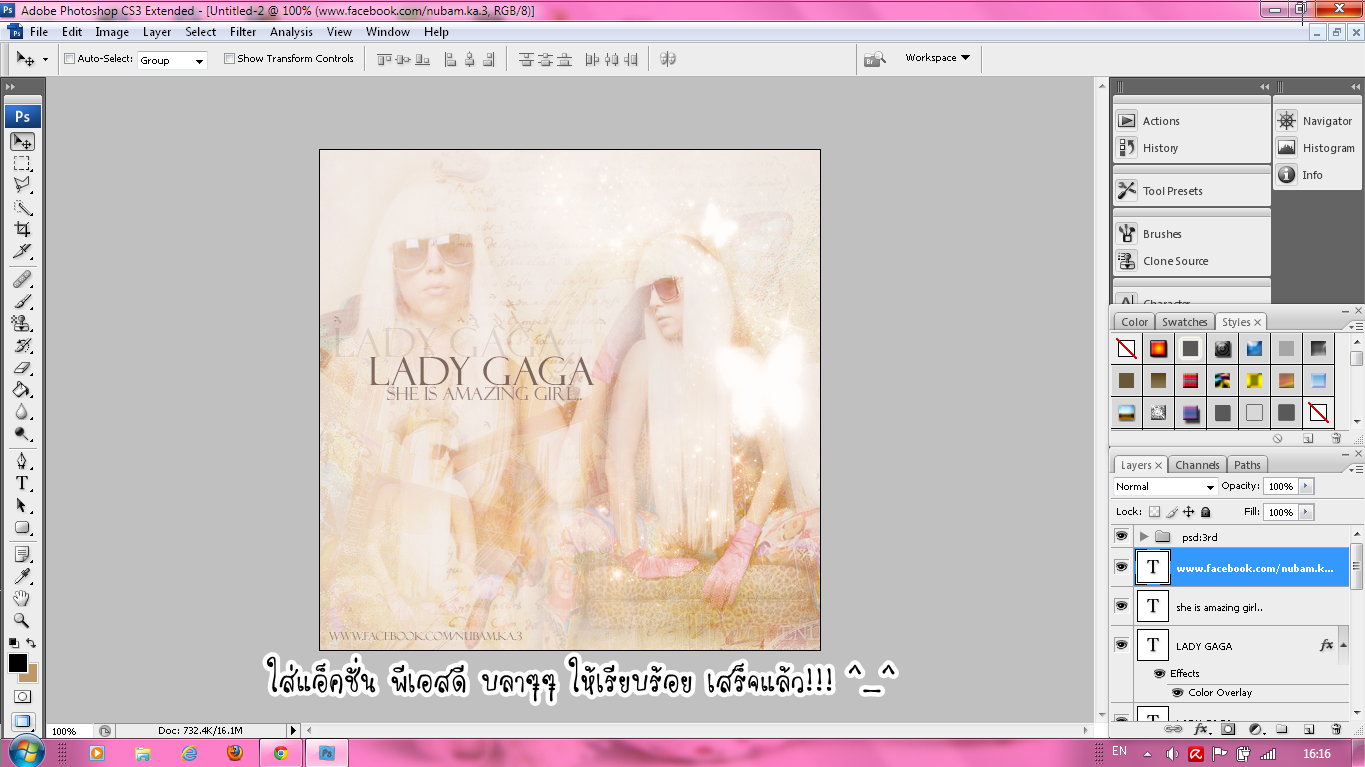
Task: Choose the Blur tool
Action: click(22, 412)
